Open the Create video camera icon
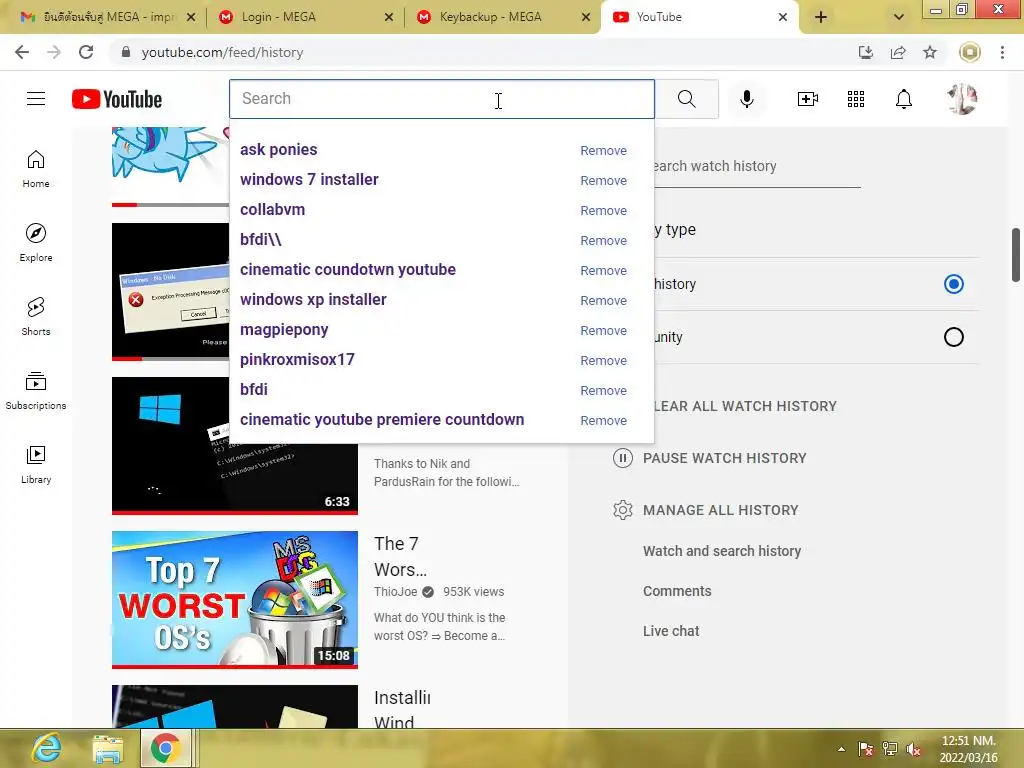 [x=808, y=99]
